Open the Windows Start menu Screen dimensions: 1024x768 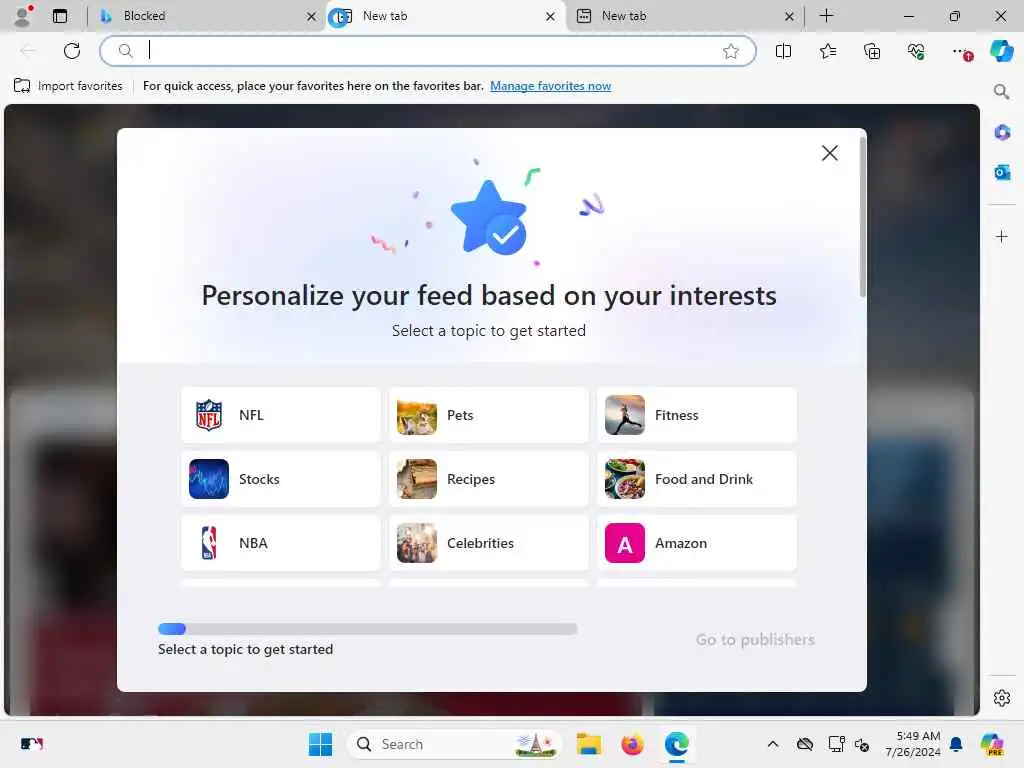click(320, 744)
